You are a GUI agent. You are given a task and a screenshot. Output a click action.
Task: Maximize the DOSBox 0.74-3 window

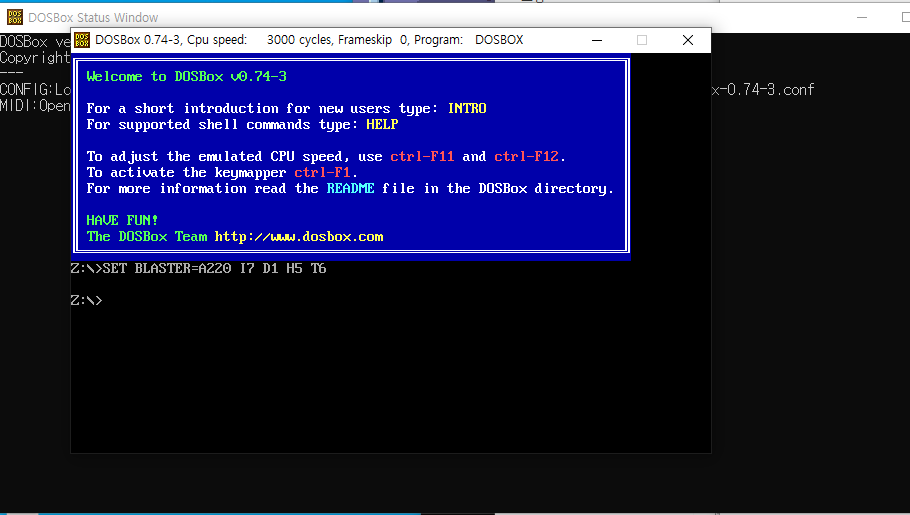coord(642,40)
